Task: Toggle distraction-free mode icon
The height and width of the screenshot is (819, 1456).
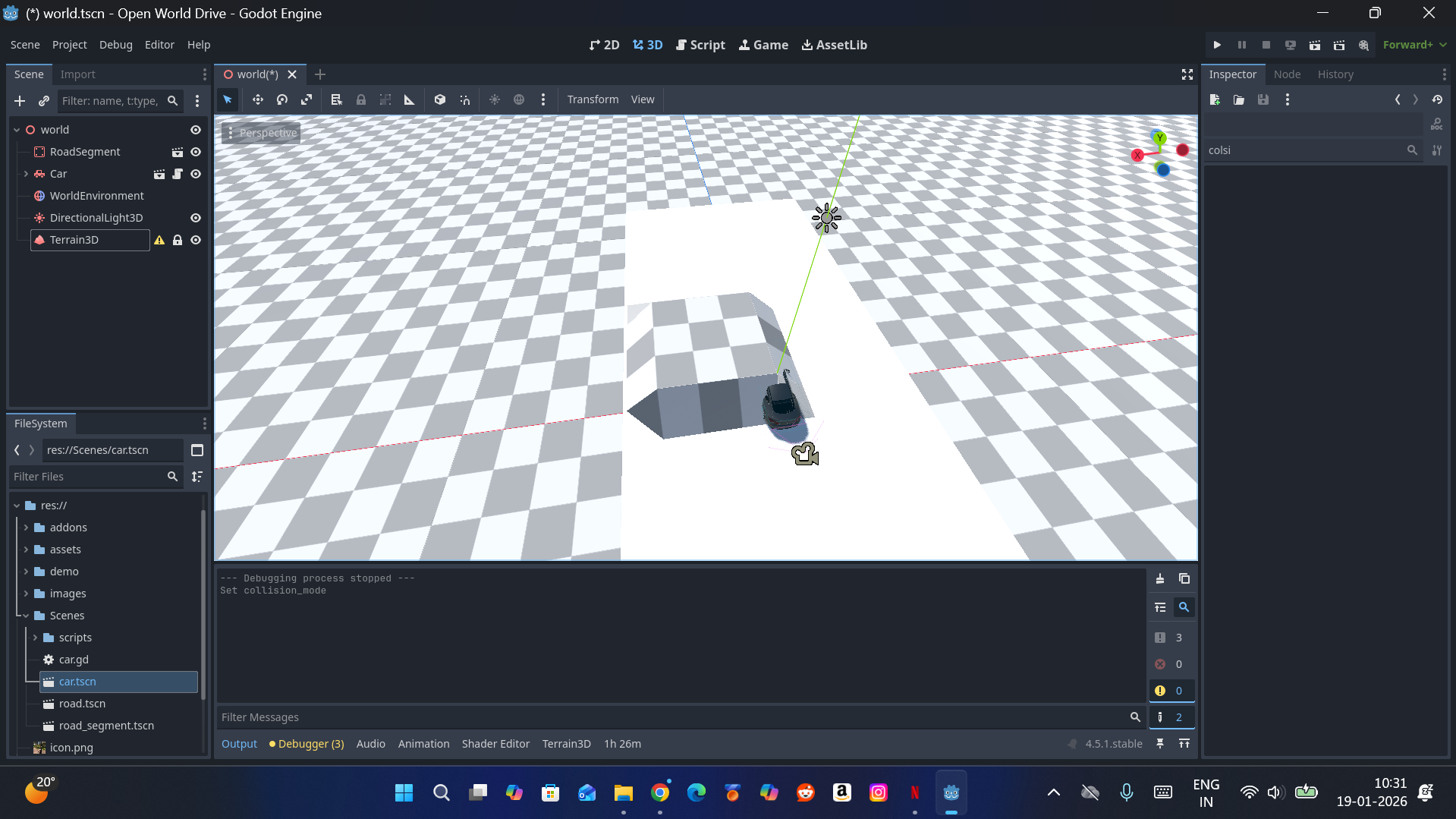Action: [1187, 74]
